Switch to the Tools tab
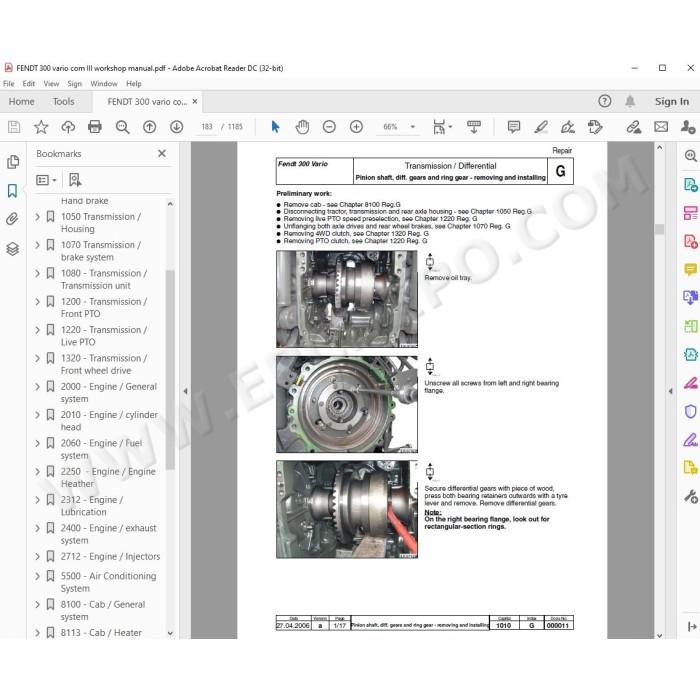This screenshot has width=700, height=700. [63, 102]
